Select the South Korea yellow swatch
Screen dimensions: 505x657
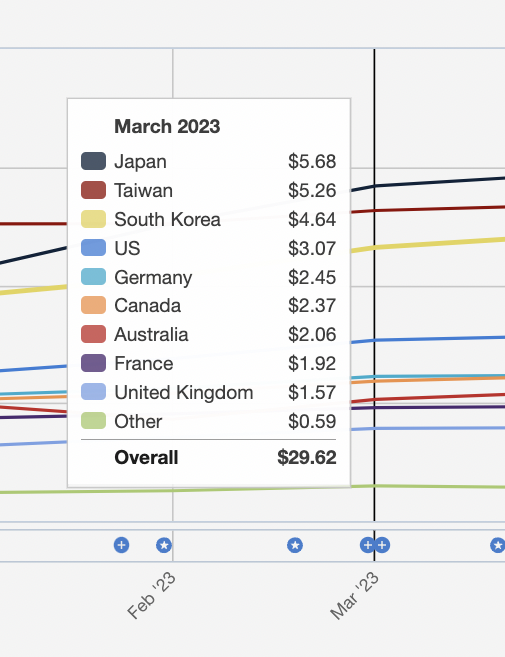[x=93, y=219]
